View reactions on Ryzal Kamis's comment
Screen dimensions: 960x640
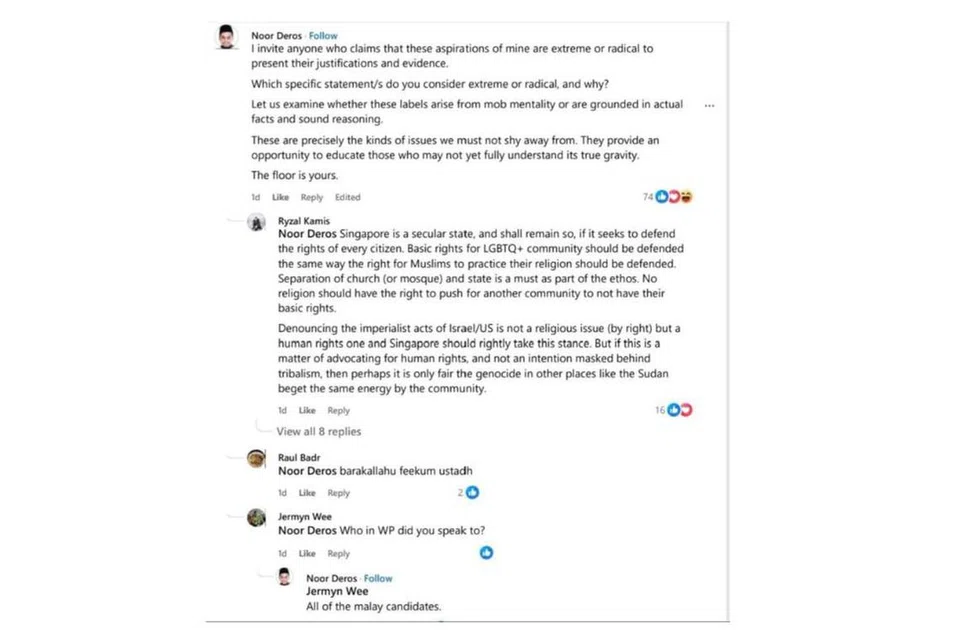pos(679,410)
